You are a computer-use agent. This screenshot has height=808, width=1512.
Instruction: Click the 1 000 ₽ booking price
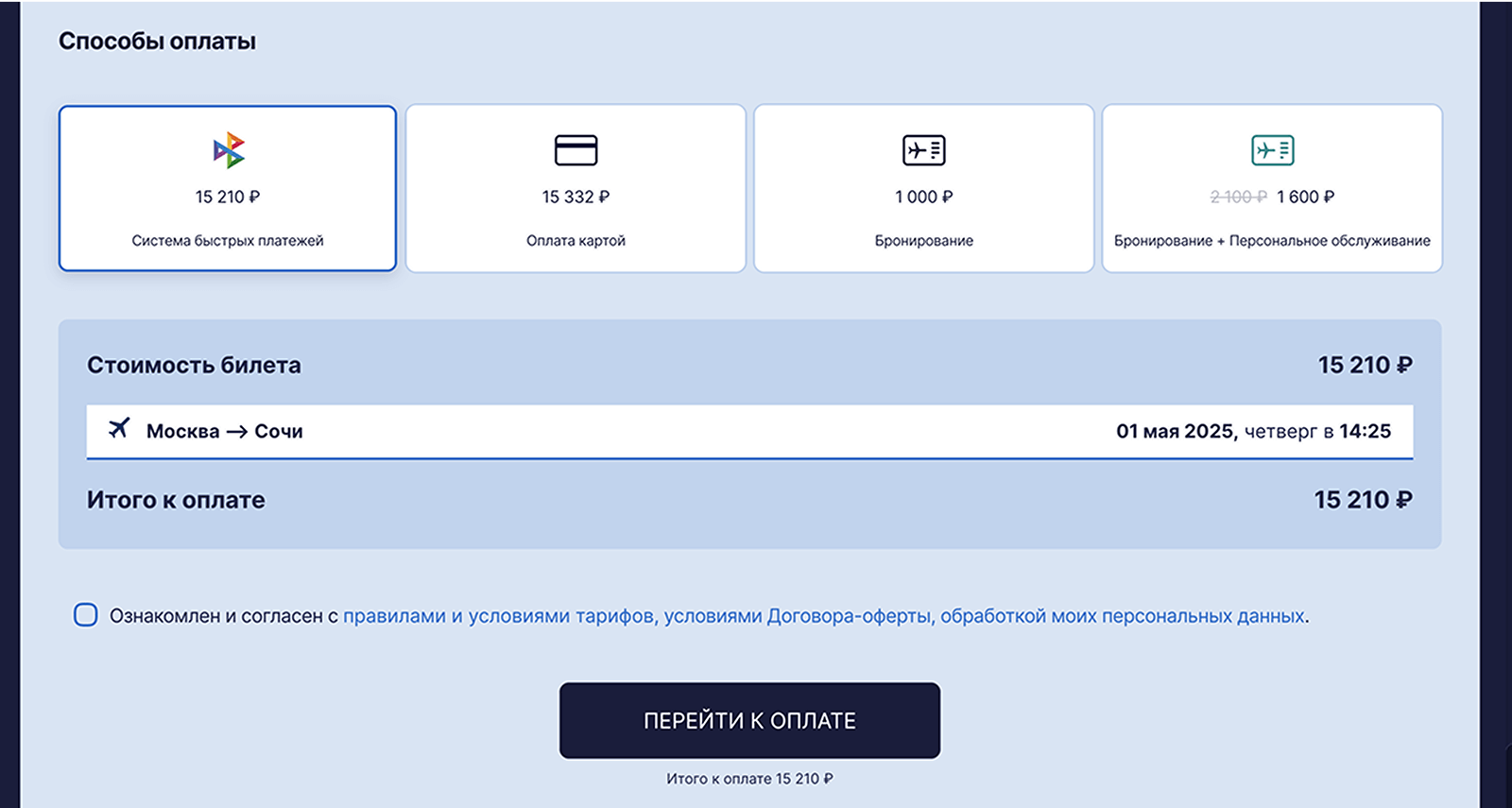tap(923, 197)
